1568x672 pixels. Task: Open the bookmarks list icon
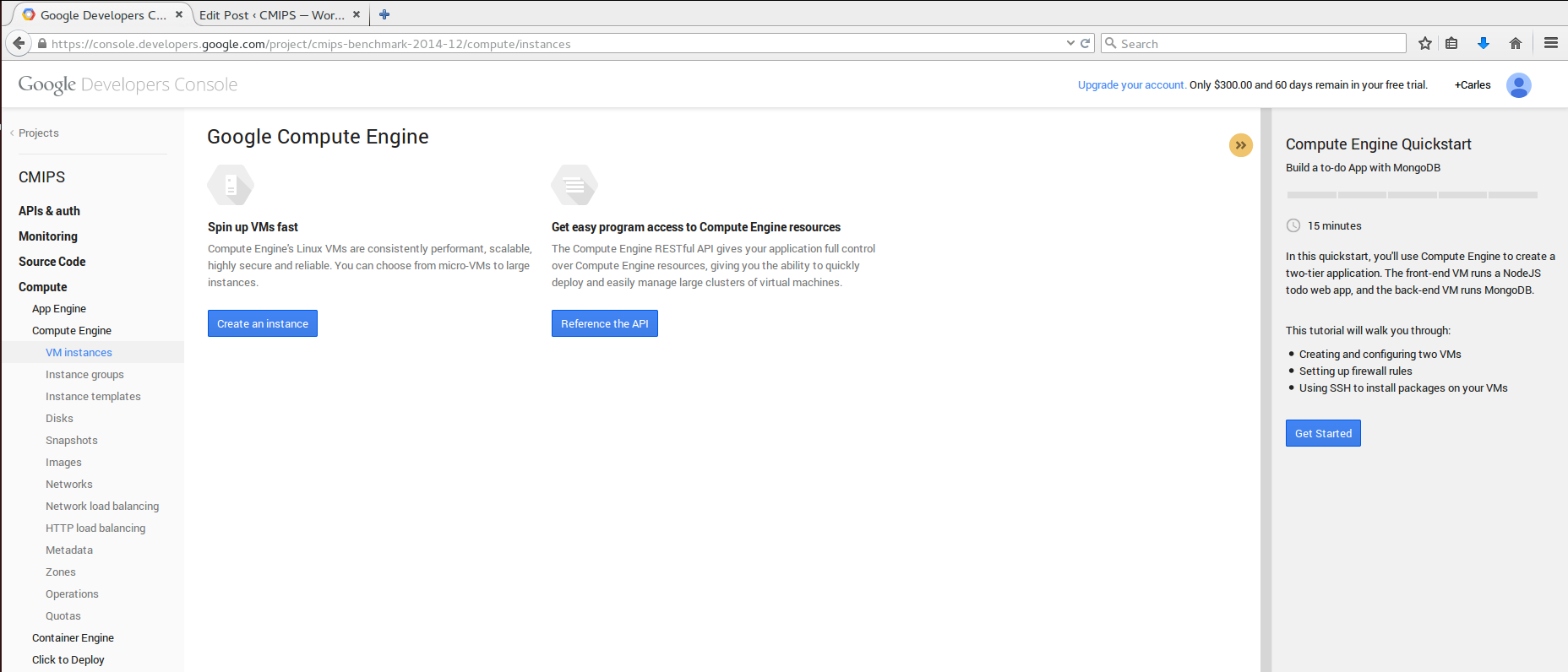pos(1451,43)
